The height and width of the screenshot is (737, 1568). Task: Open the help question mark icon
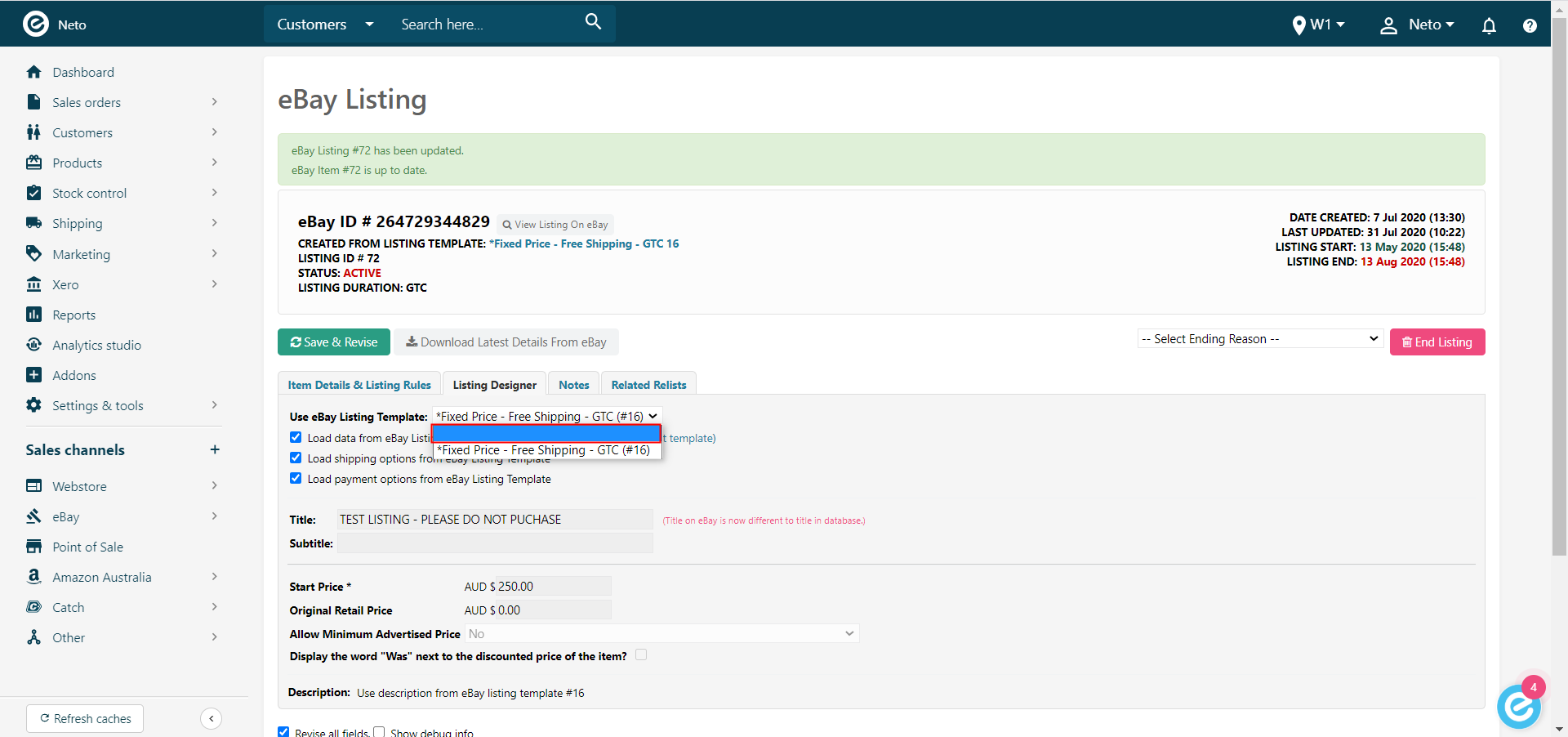pyautogui.click(x=1530, y=25)
